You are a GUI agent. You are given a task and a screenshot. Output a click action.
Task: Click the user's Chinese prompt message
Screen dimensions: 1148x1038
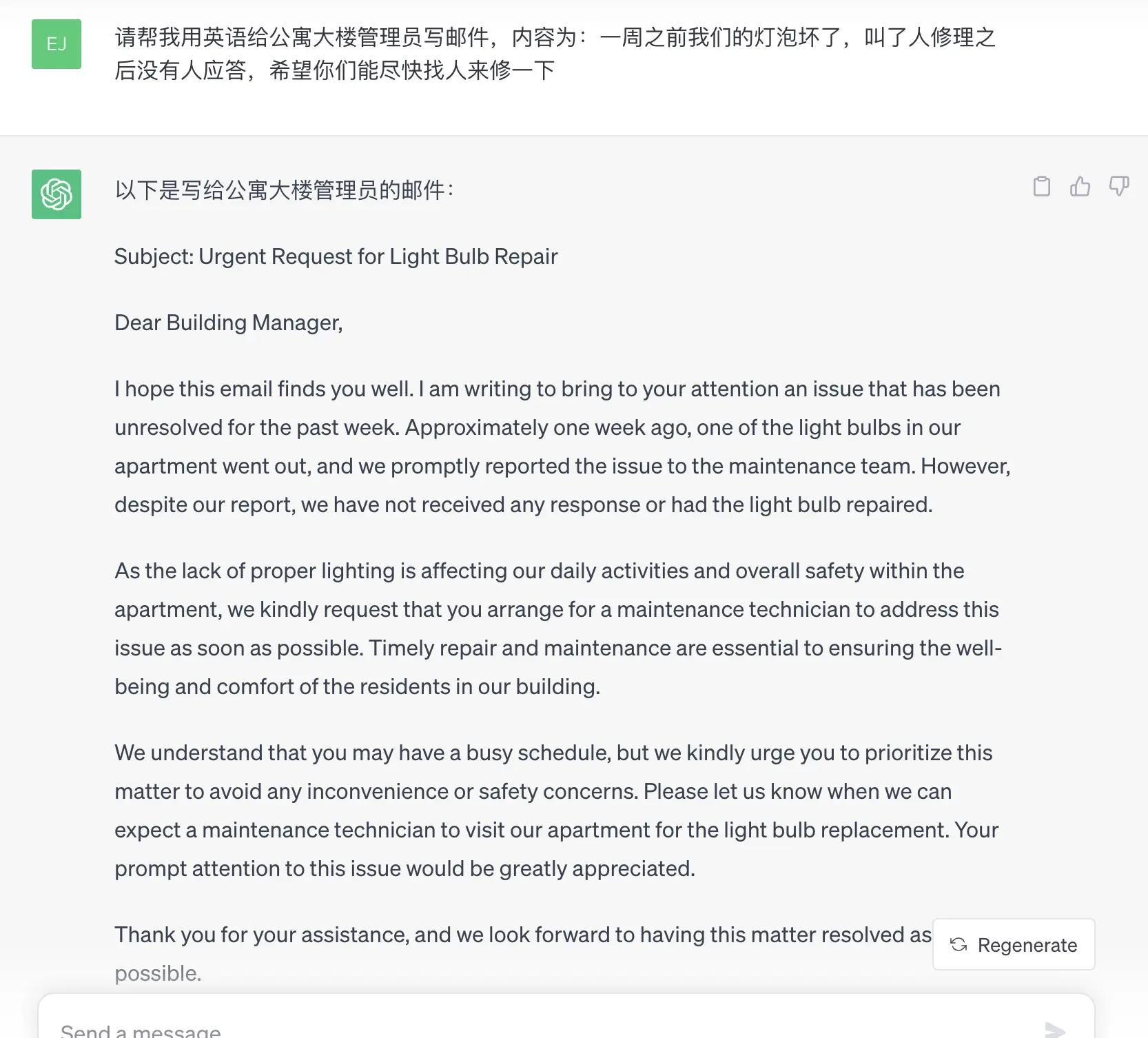point(555,54)
